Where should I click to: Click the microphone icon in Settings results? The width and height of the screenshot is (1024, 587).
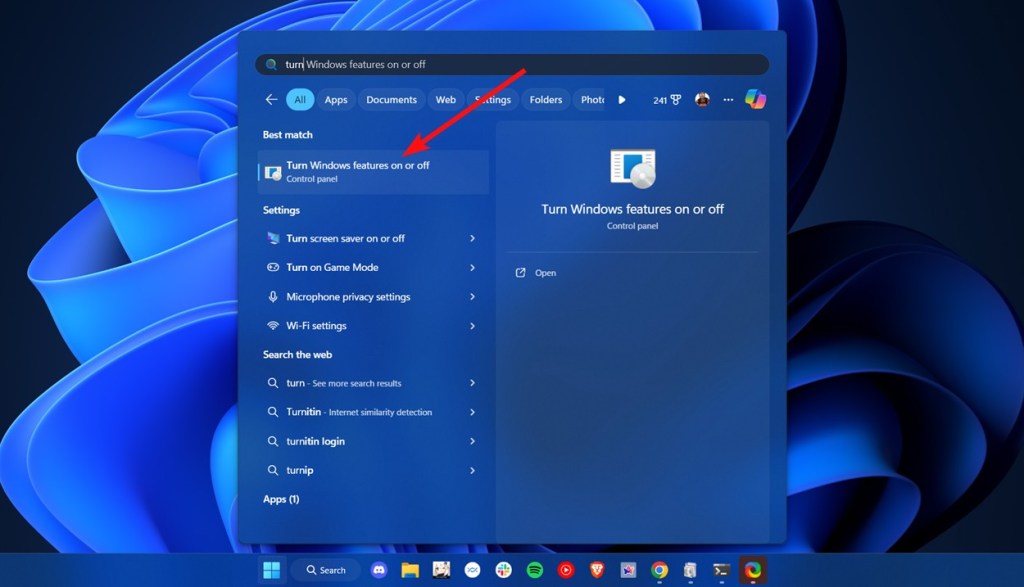[x=273, y=296]
